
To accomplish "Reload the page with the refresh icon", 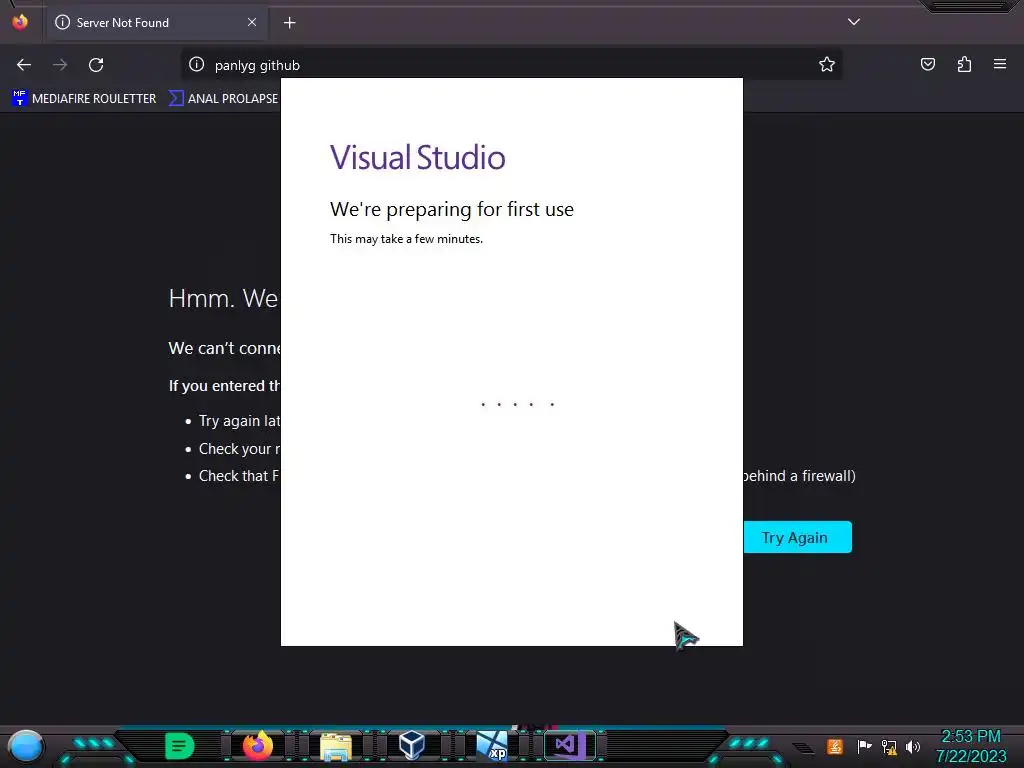I will 96,65.
